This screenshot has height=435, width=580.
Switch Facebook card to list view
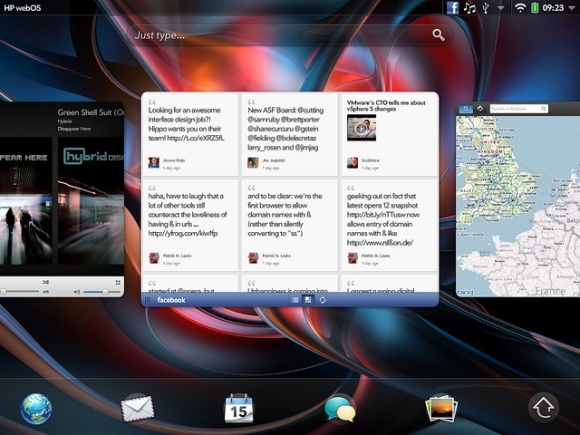pyautogui.click(x=295, y=300)
